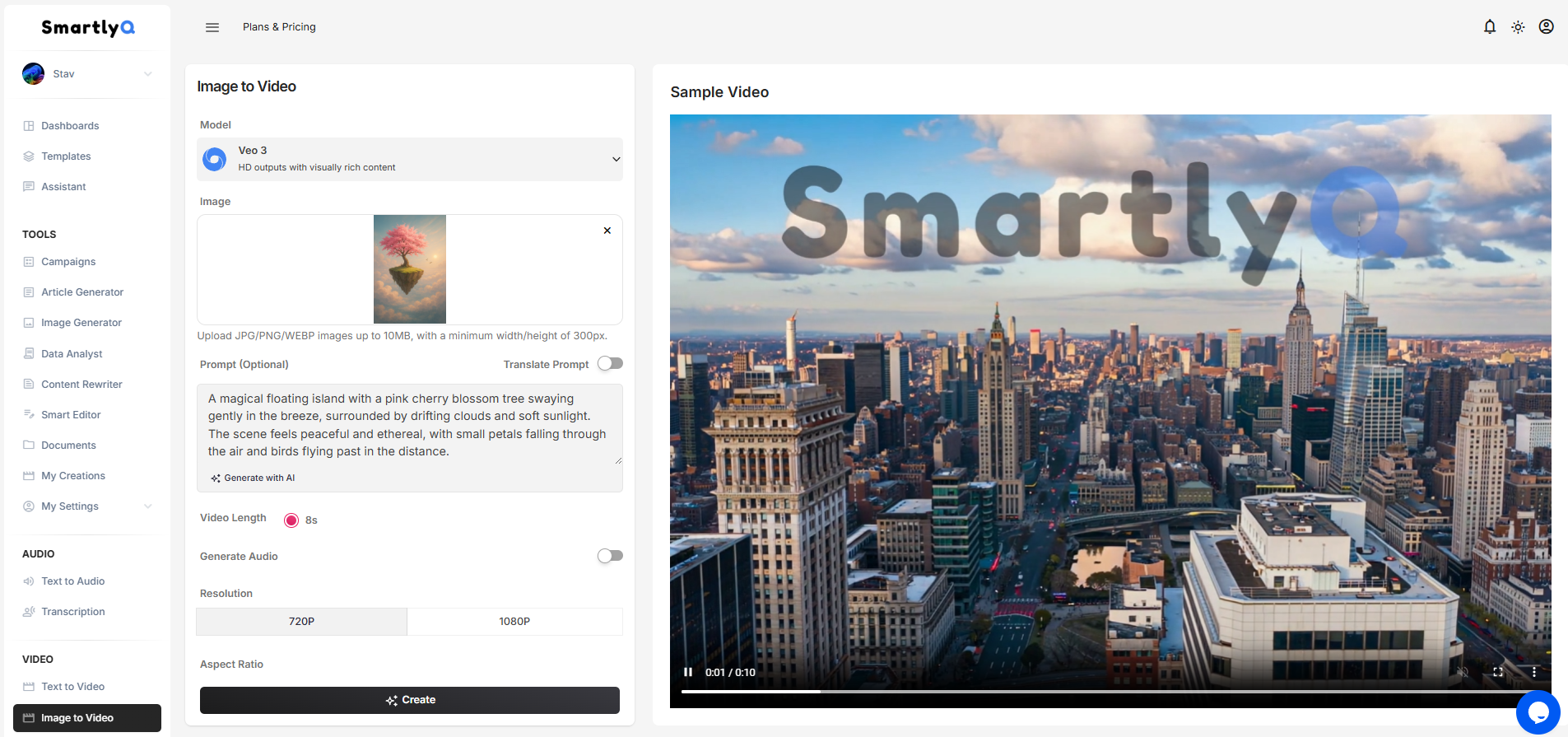Click the Content Rewriter icon
Image resolution: width=1568 pixels, height=737 pixels.
(x=29, y=385)
